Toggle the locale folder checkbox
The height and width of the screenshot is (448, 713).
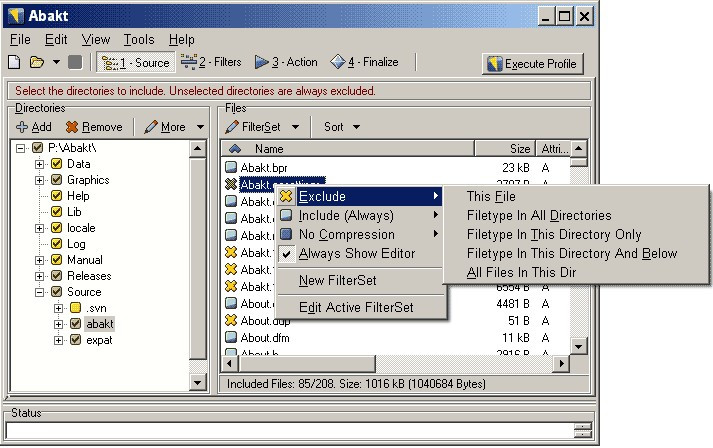point(57,227)
